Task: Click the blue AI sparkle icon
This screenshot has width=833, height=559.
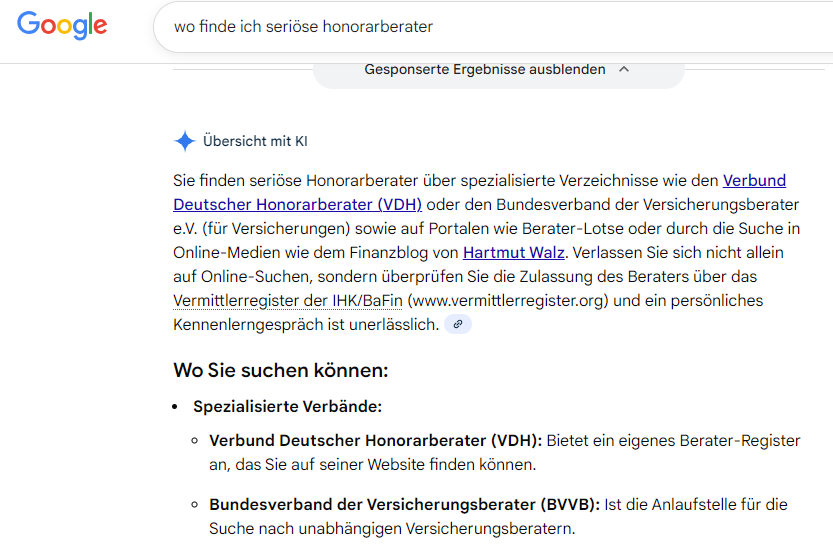Action: [184, 141]
